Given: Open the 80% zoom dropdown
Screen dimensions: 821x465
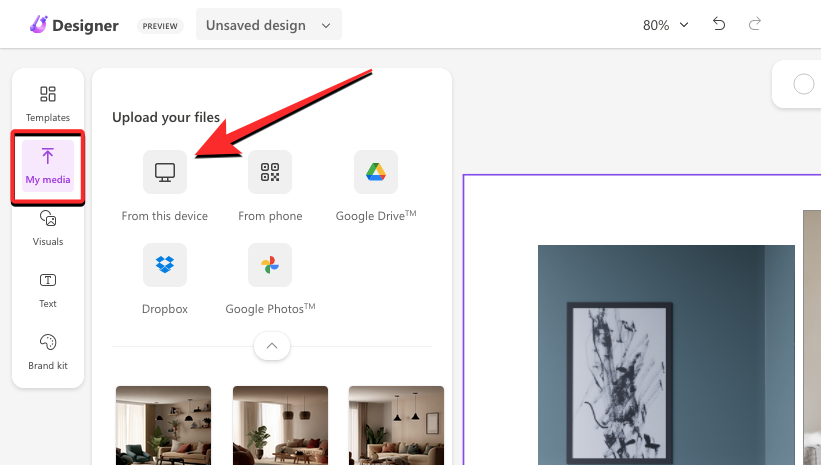Looking at the screenshot, I should coord(665,25).
